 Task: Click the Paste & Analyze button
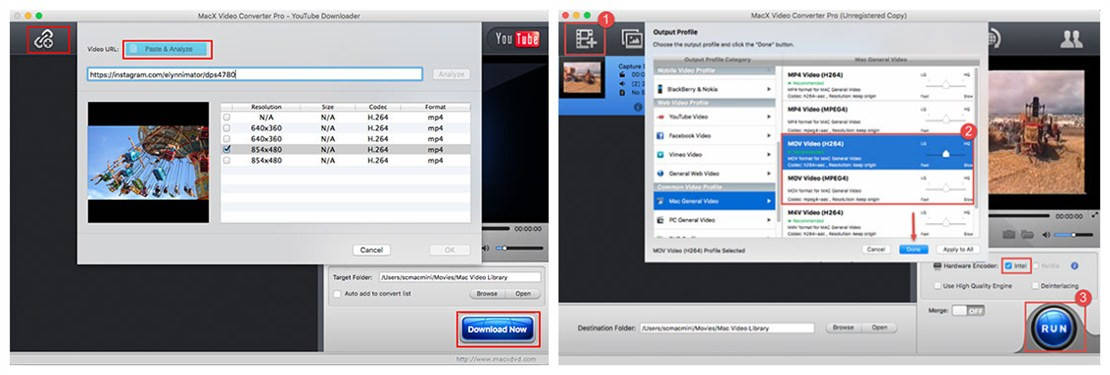pos(168,50)
